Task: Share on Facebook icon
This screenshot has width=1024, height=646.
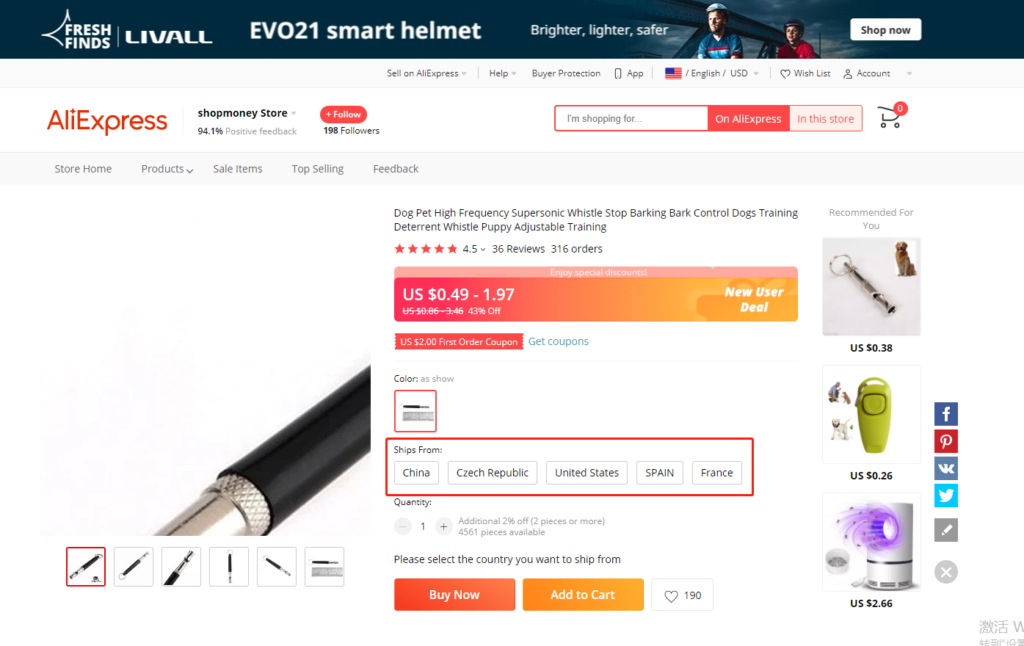Action: click(946, 414)
